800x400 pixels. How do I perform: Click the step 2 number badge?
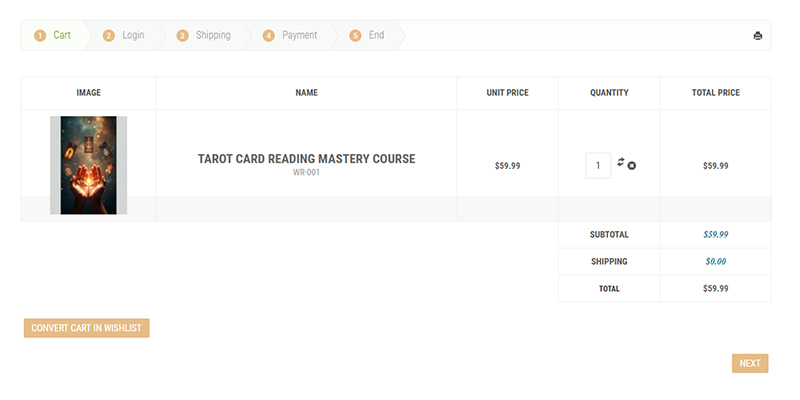pyautogui.click(x=109, y=36)
